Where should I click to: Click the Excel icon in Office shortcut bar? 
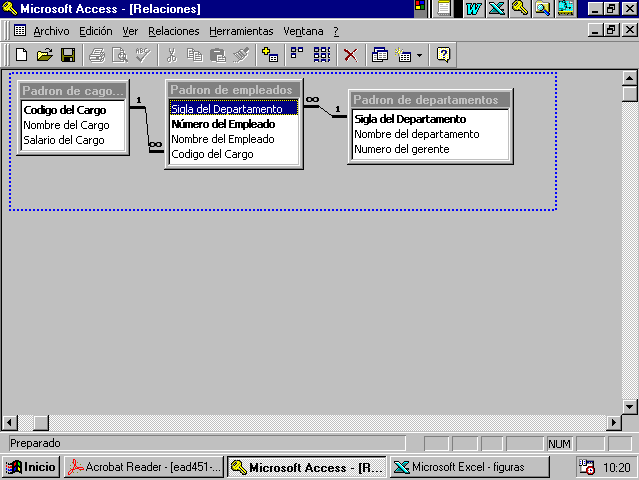click(x=496, y=8)
